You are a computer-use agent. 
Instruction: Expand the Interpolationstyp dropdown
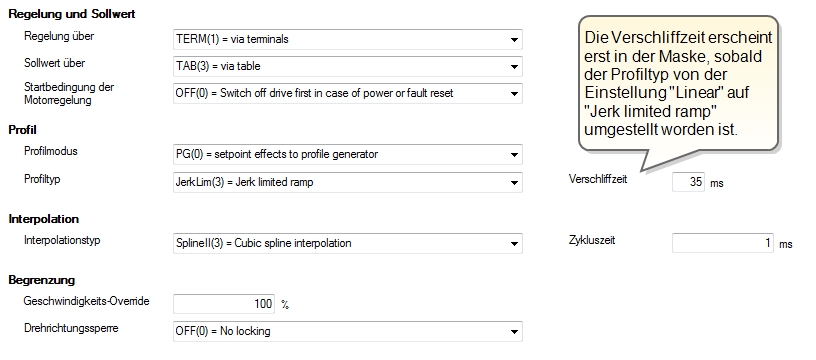(x=348, y=243)
